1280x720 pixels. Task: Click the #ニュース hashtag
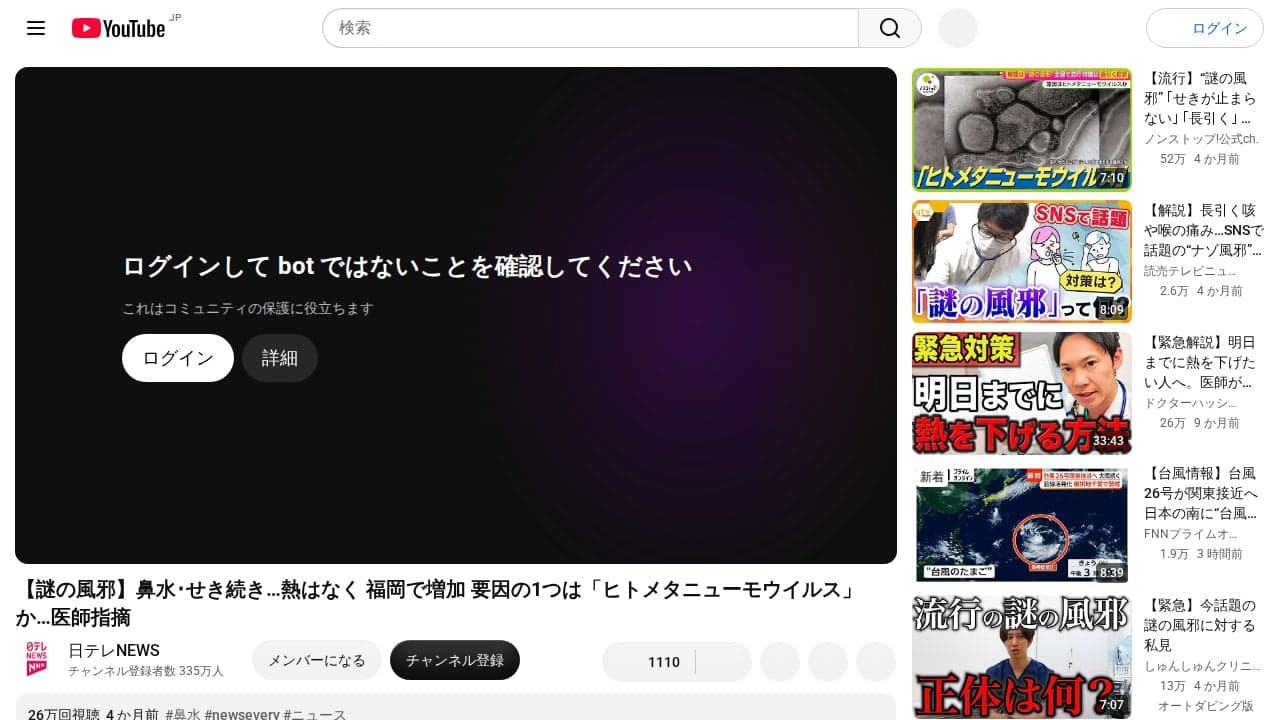(x=315, y=715)
